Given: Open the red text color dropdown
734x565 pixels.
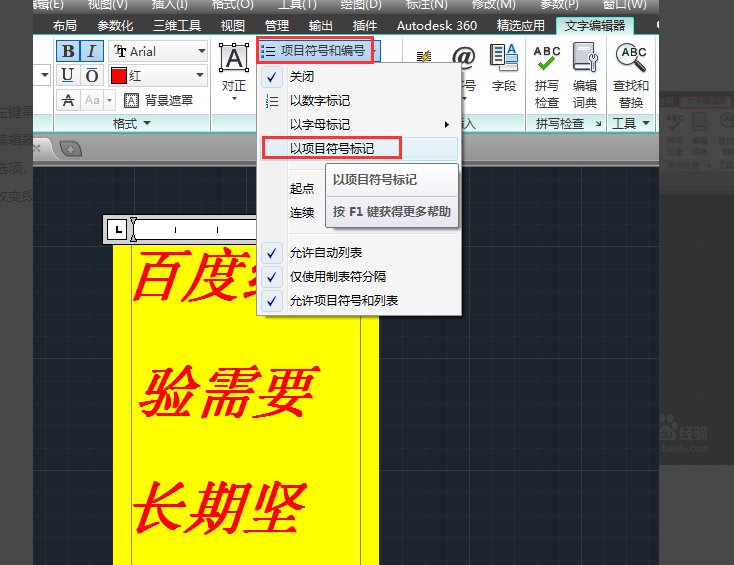Looking at the screenshot, I should point(200,75).
